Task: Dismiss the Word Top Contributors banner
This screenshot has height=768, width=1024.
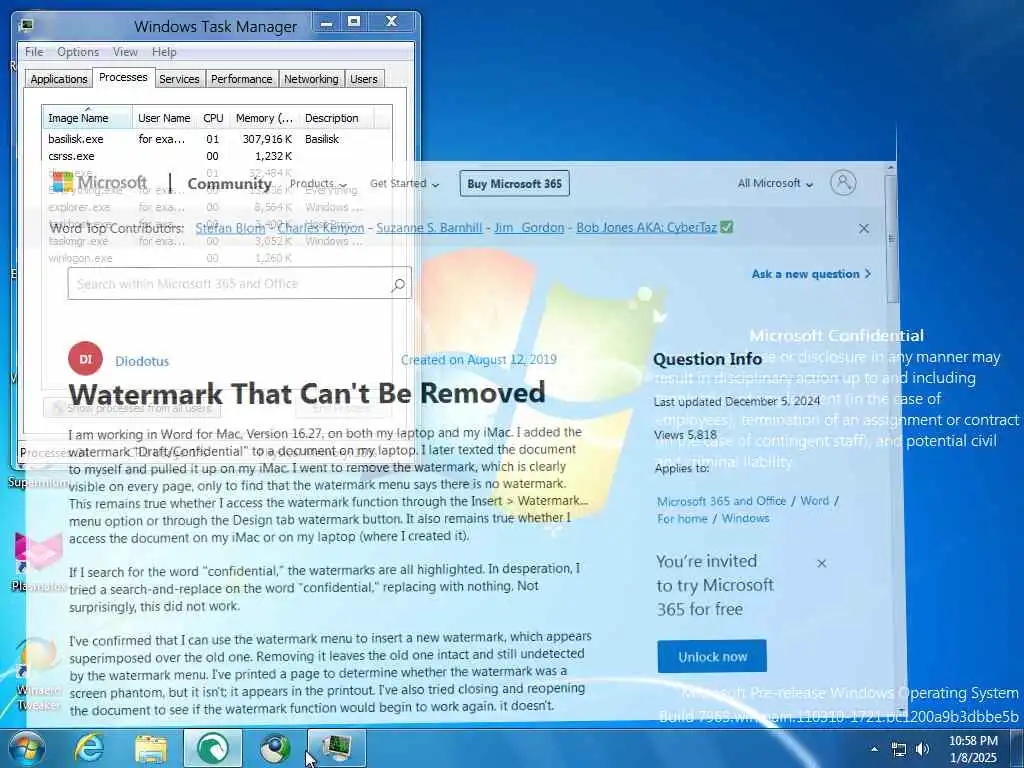Action: 863,229
